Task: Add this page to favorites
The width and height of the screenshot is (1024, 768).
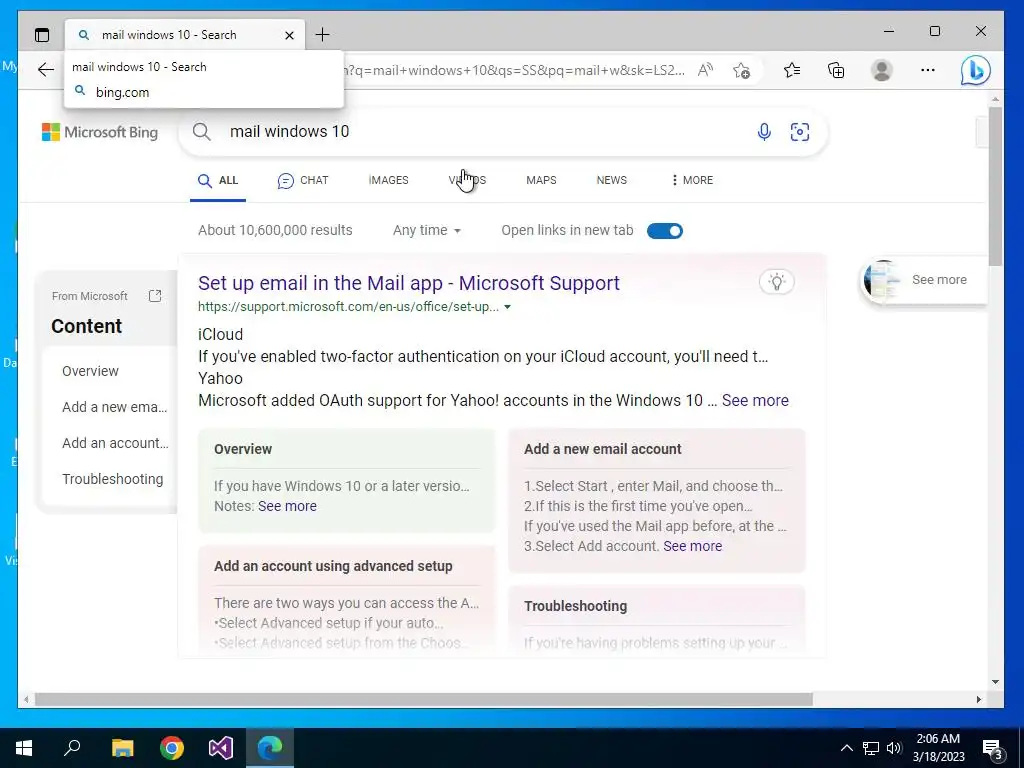Action: click(x=741, y=70)
